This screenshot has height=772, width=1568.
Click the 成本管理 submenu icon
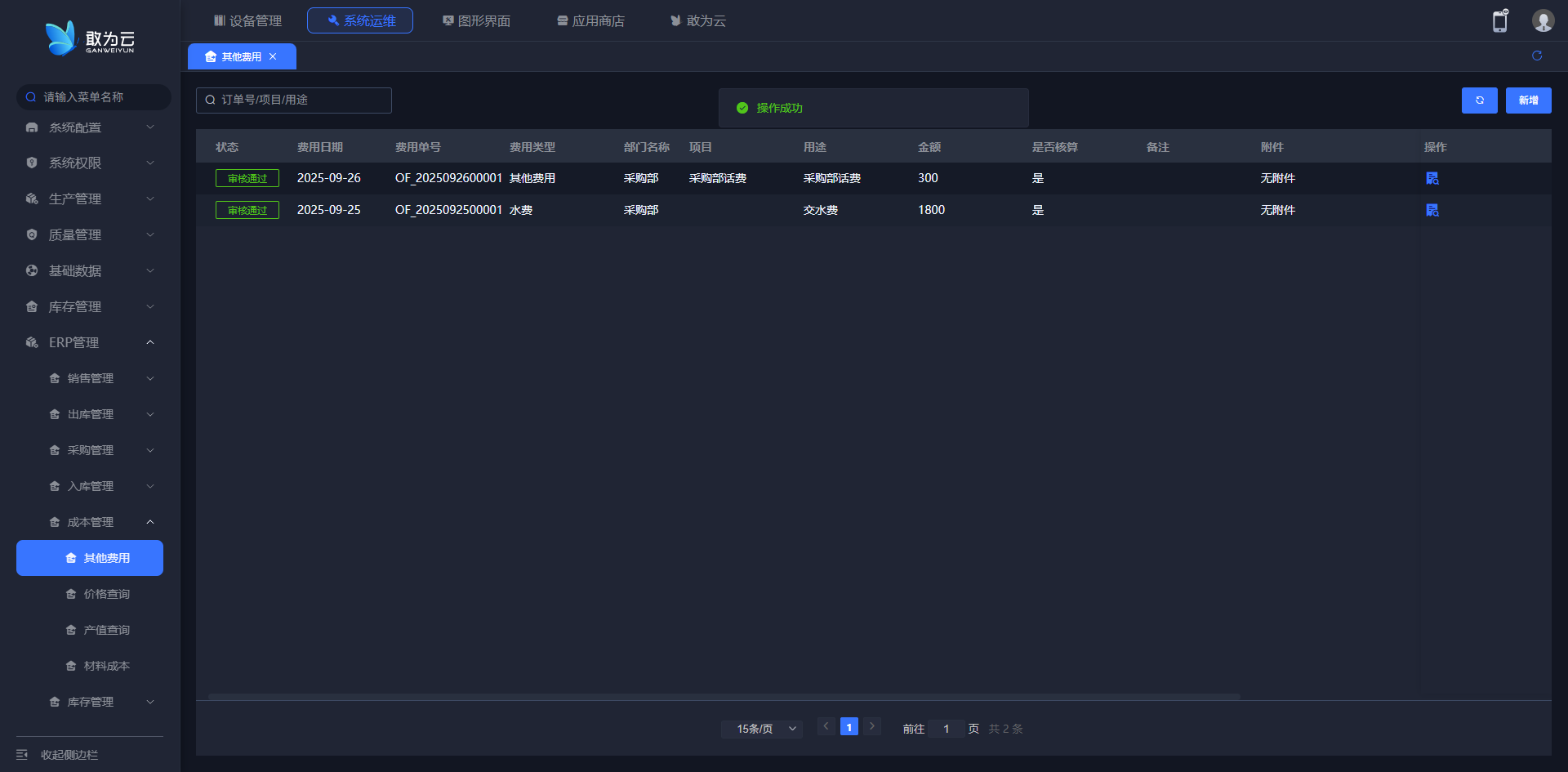55,522
